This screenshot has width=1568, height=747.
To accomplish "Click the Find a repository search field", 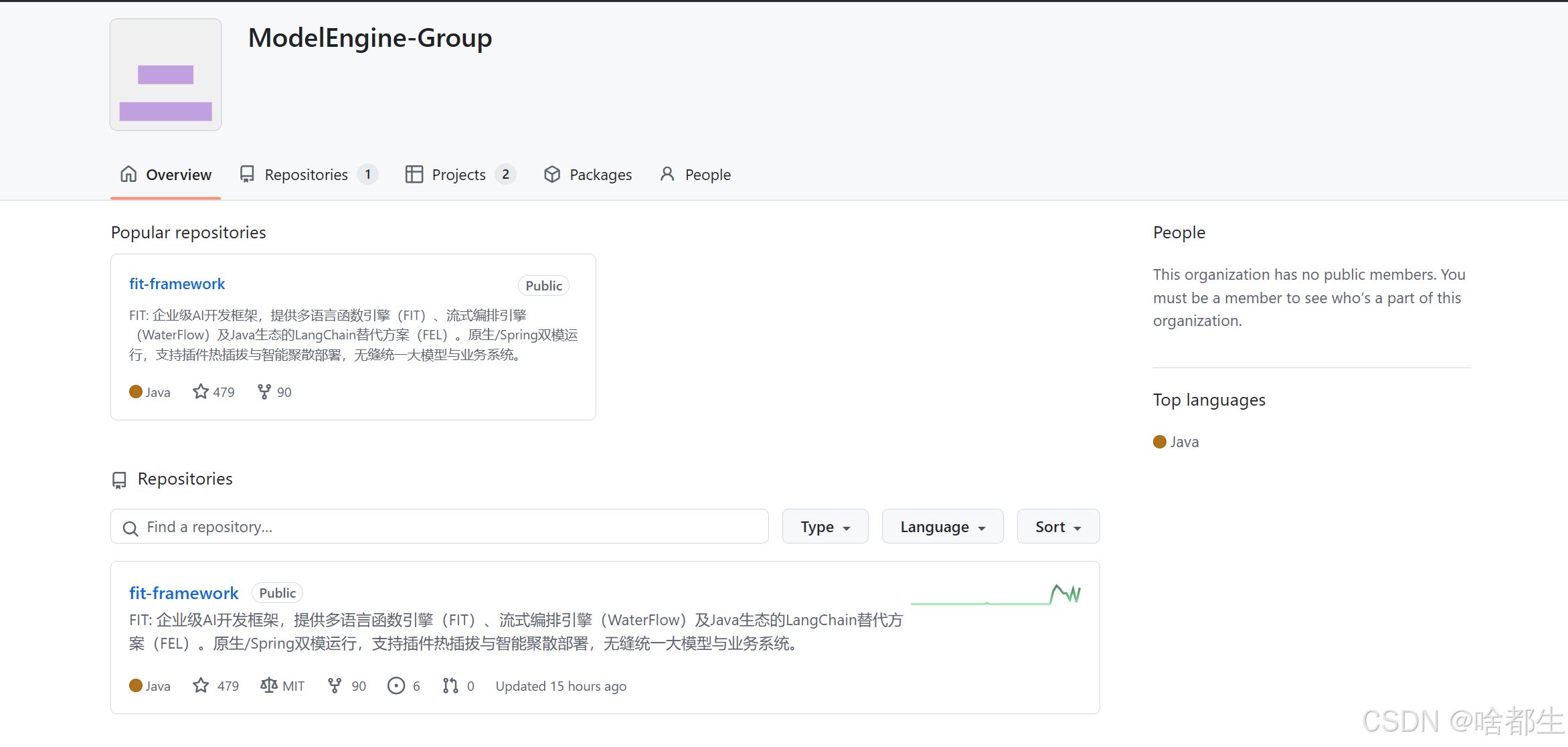I will click(x=439, y=527).
